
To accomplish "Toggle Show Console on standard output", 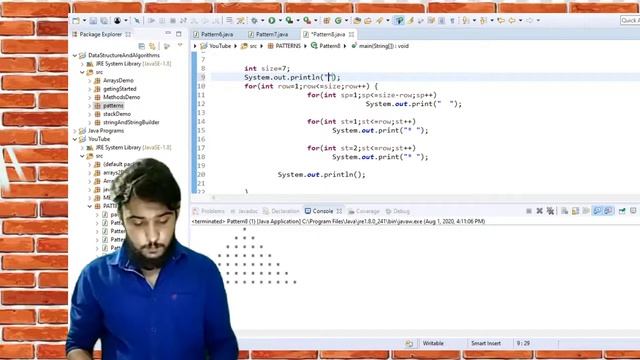I will [x=597, y=211].
